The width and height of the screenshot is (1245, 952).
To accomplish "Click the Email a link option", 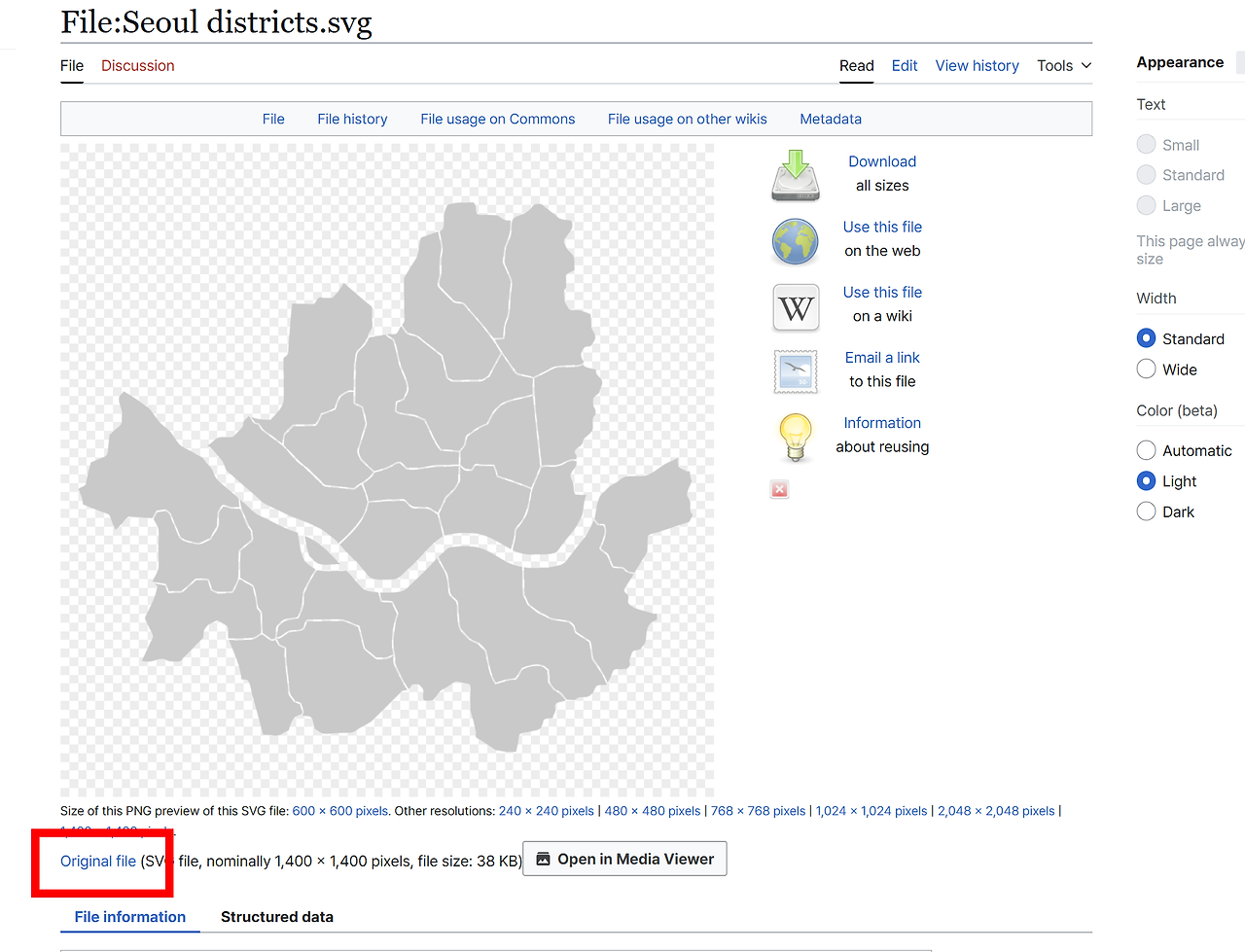I will [882, 357].
